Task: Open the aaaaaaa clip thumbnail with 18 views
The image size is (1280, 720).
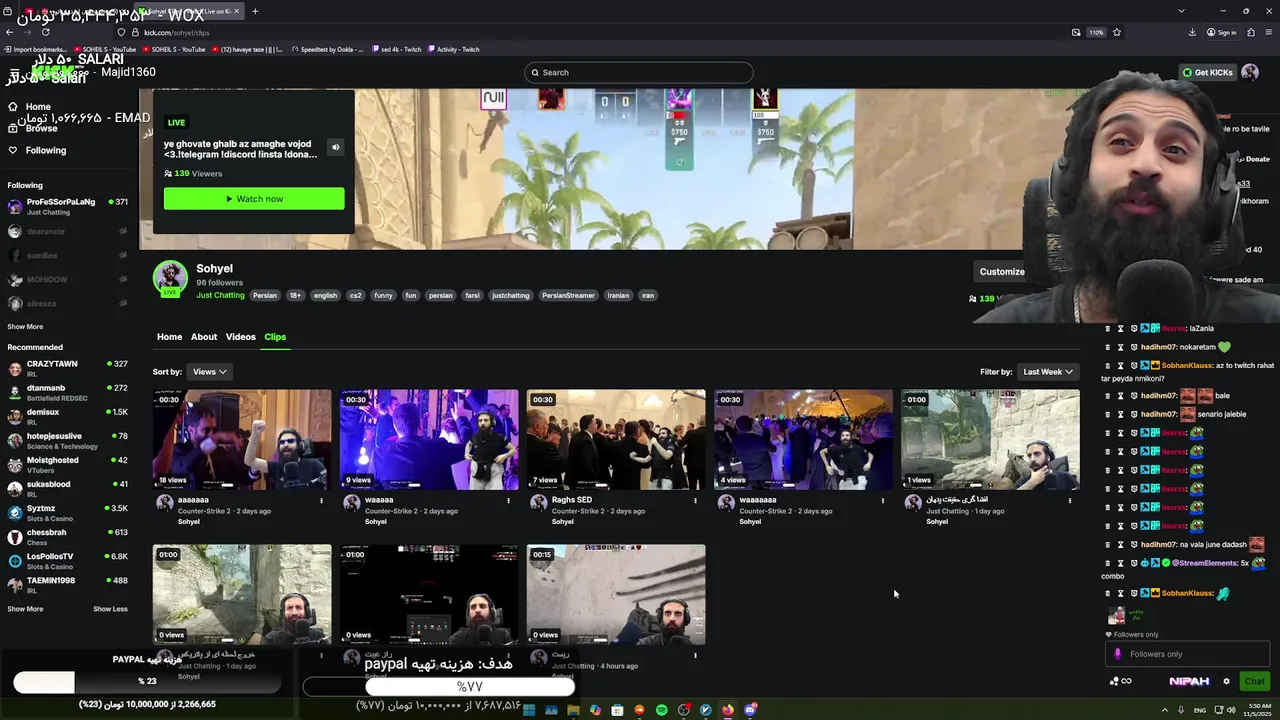Action: tap(242, 440)
